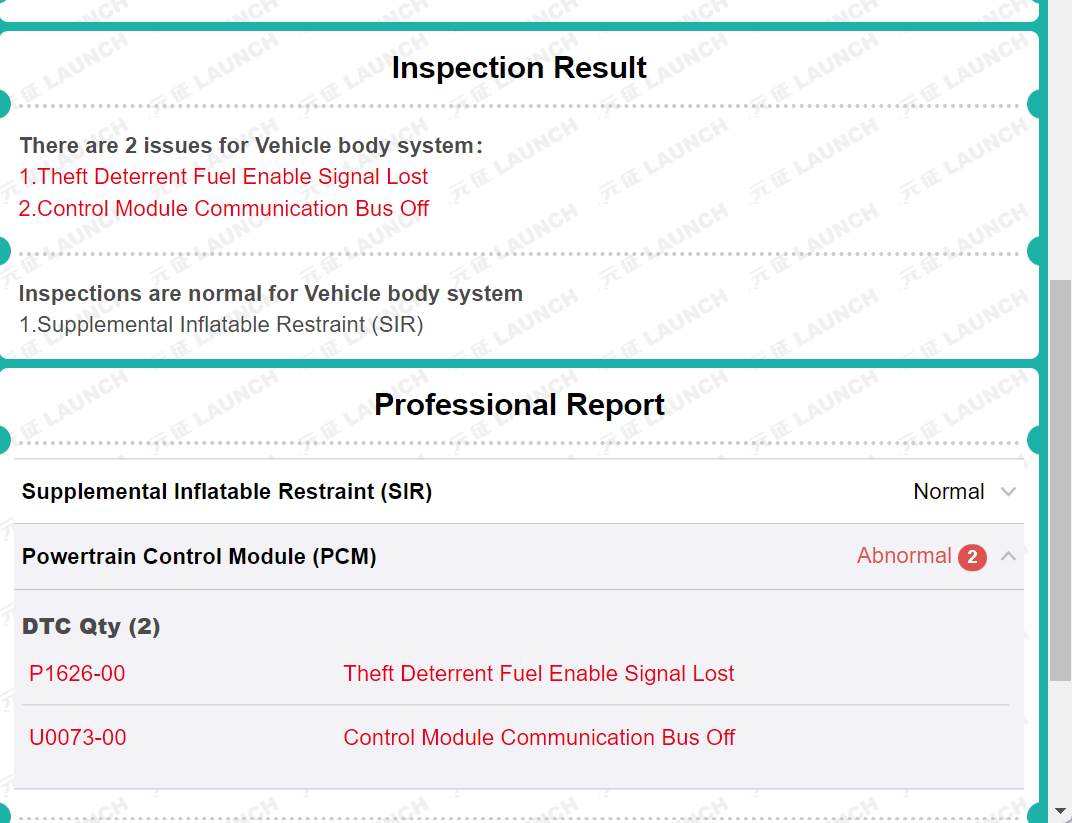Image resolution: width=1072 pixels, height=823 pixels.
Task: Collapse the Powertrain Control Module chevron
Action: (x=1008, y=556)
